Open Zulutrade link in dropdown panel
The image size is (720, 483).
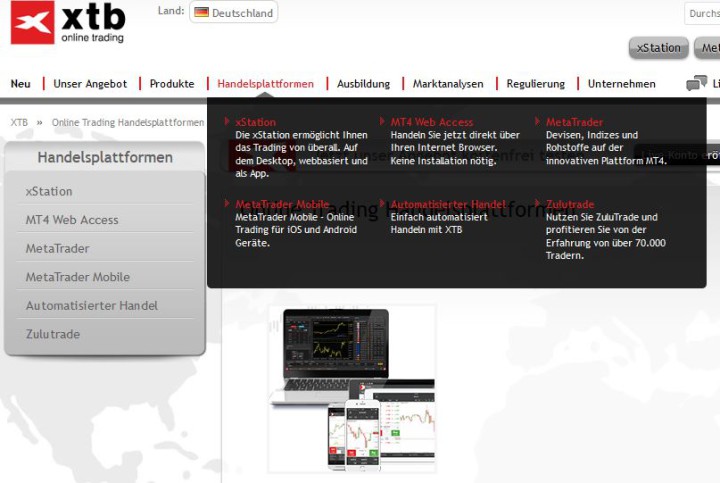coord(570,204)
